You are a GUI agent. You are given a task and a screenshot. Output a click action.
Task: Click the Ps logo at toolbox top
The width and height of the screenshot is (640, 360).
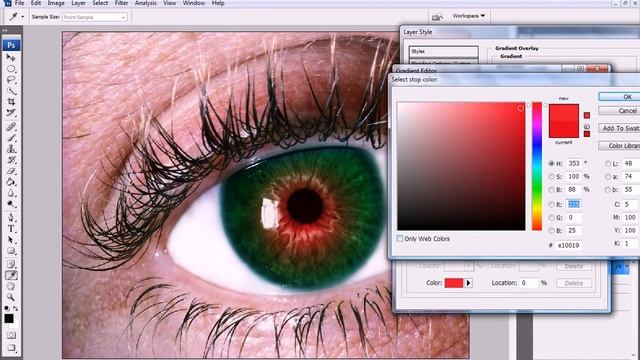click(x=11, y=45)
